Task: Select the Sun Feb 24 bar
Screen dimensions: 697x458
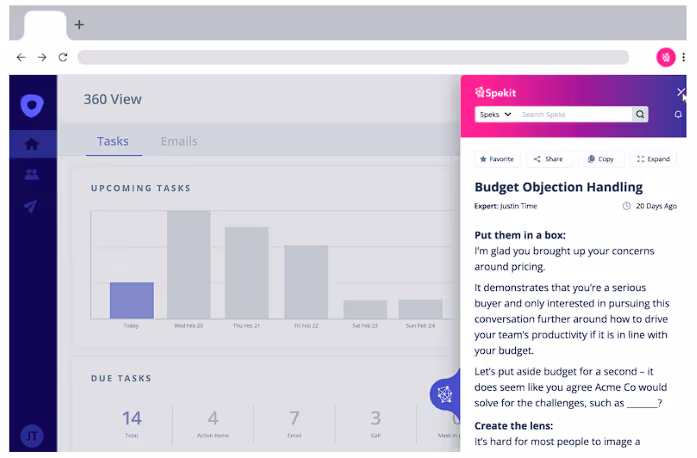Action: [x=421, y=309]
